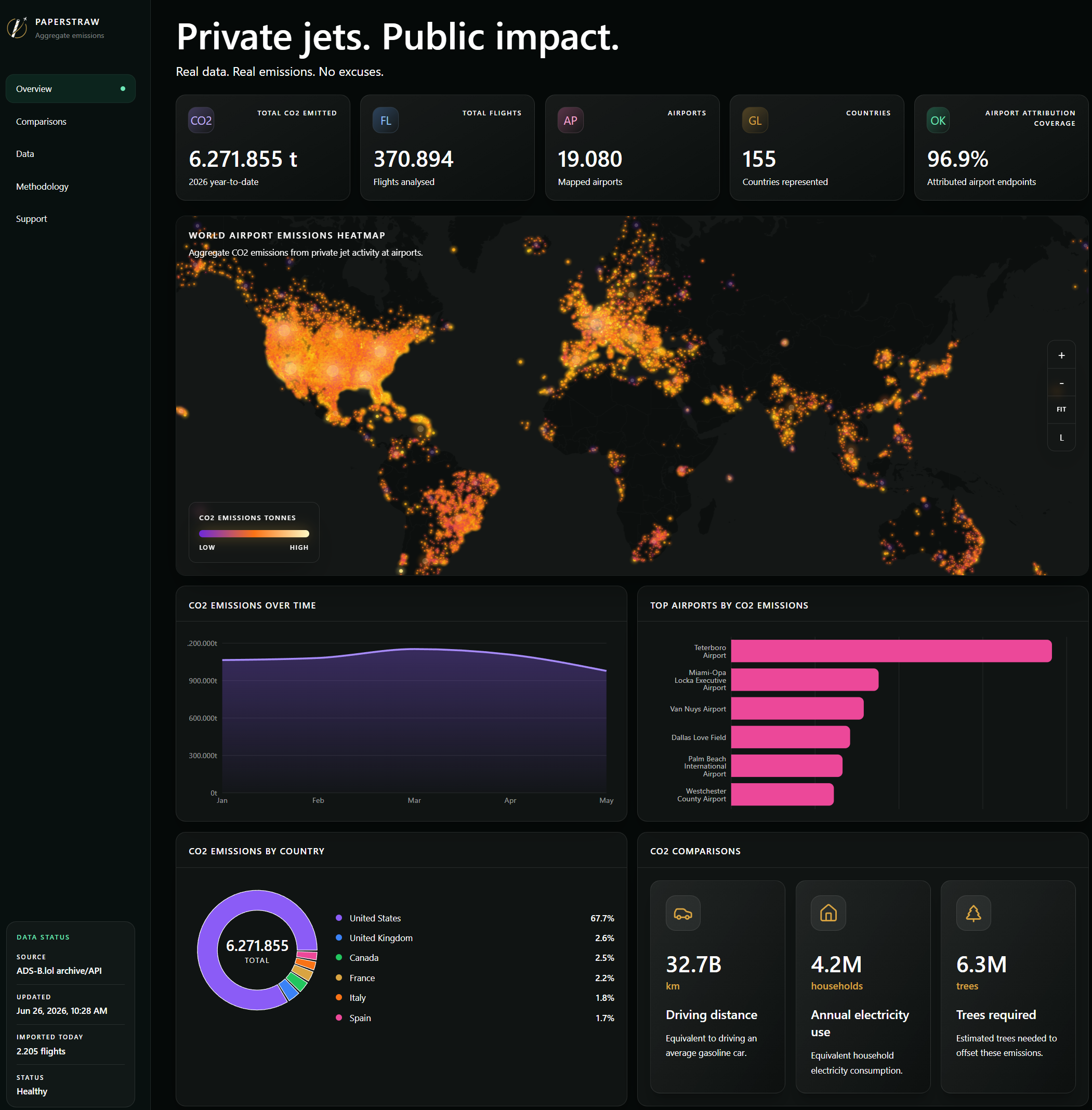Click the green active dot on Overview
Viewport: 1092px width, 1110px height.
coord(123,89)
